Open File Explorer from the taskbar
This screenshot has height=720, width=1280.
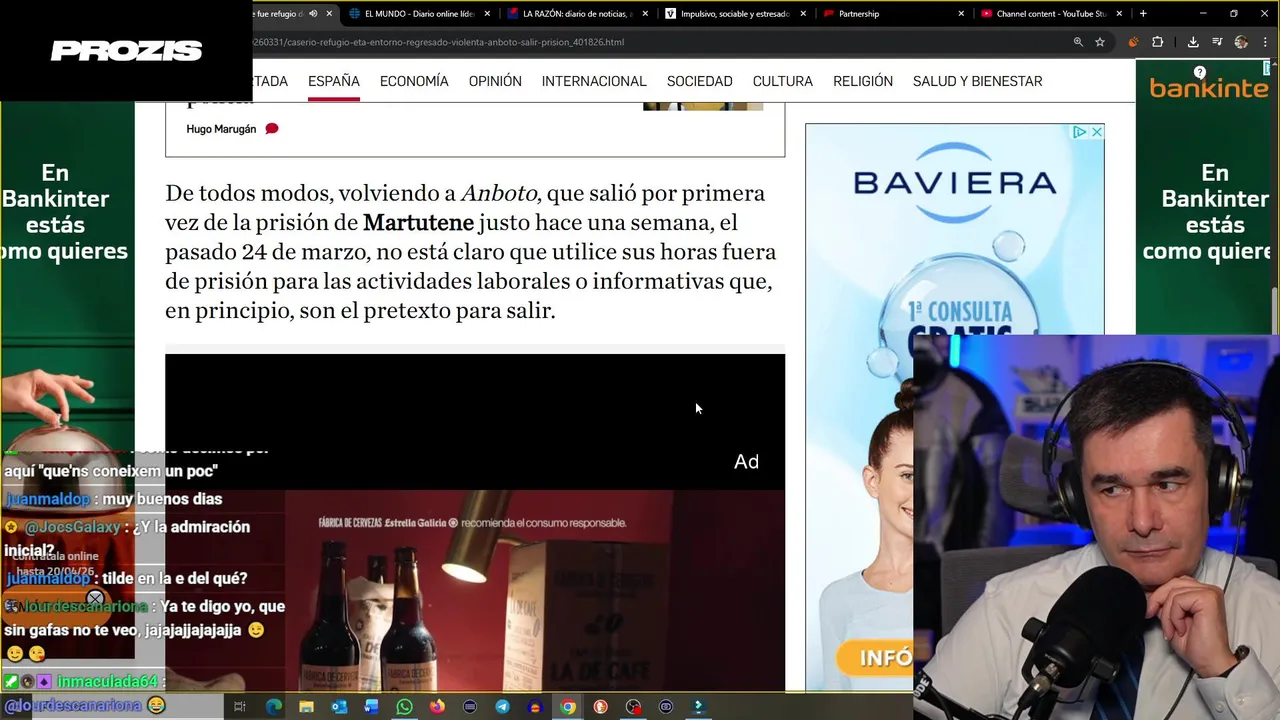[306, 707]
